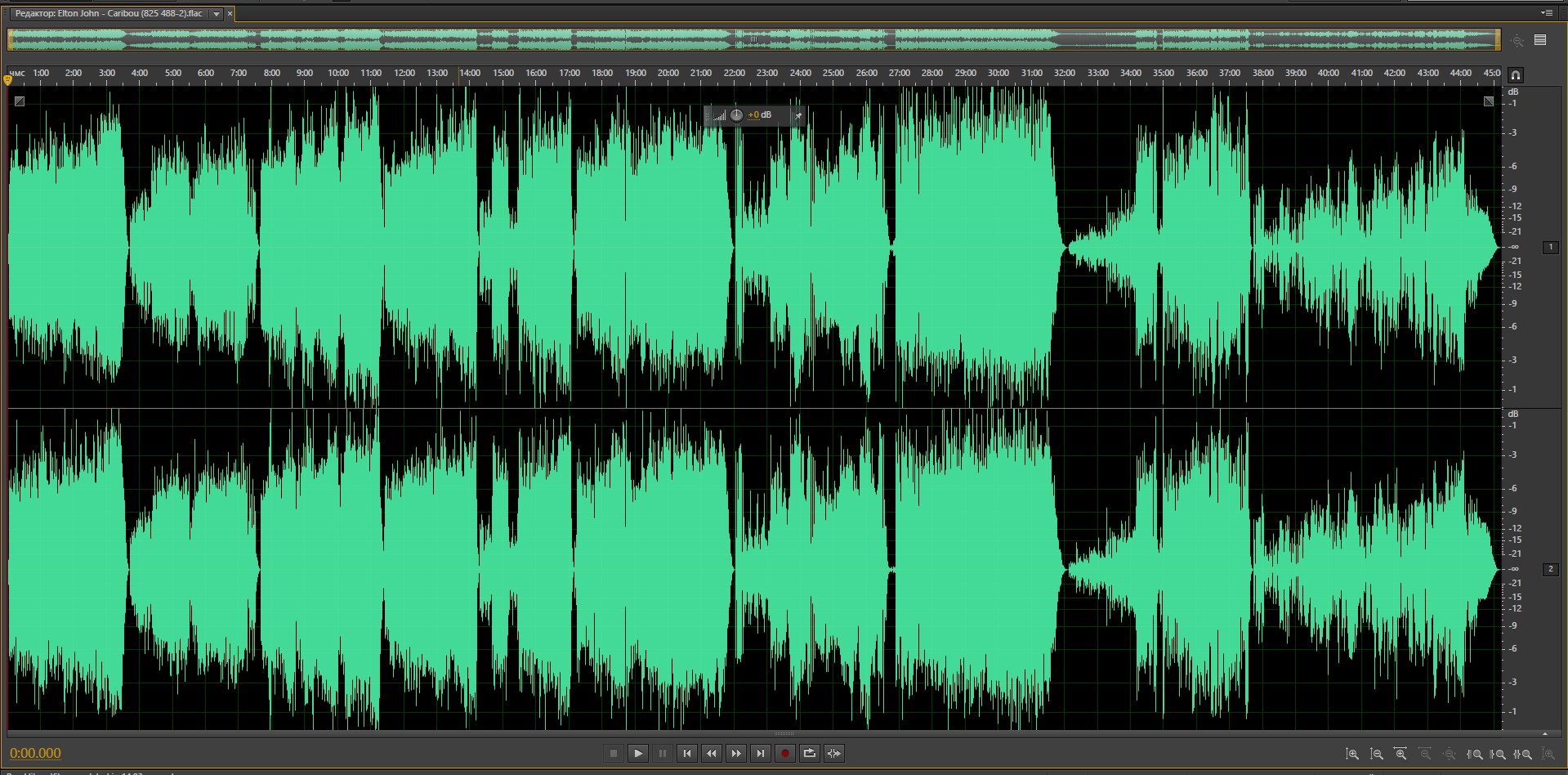Start playback with the Play button
The height and width of the screenshot is (775, 1568).
[638, 753]
